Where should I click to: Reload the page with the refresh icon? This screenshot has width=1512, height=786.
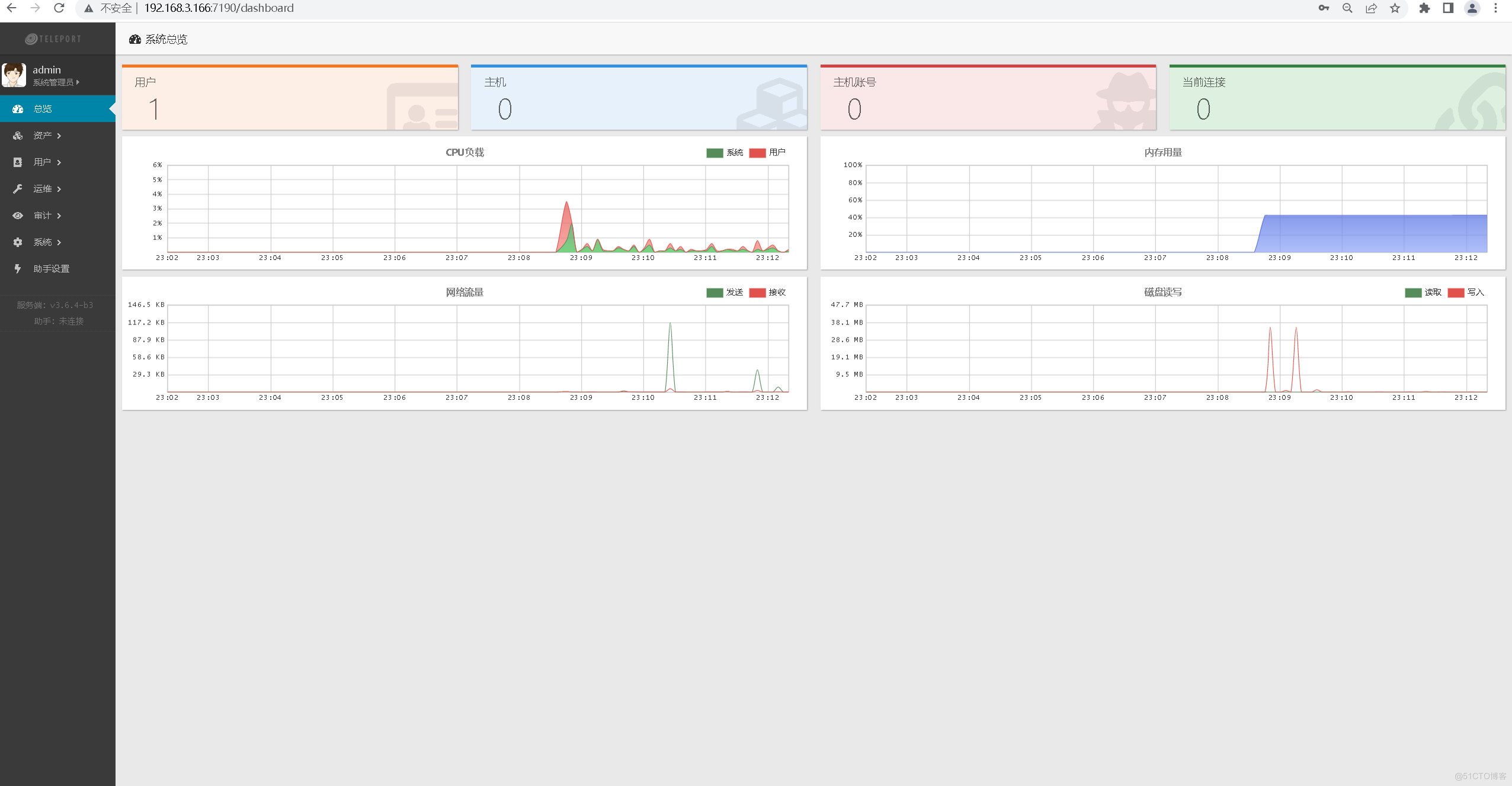pyautogui.click(x=59, y=8)
